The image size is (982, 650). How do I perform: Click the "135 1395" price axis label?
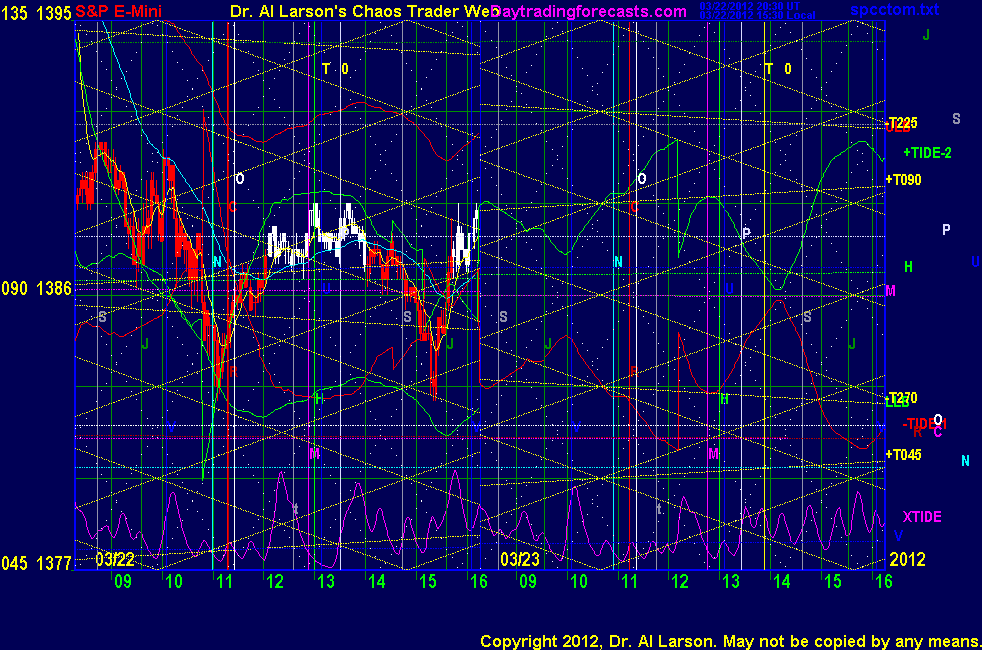[36, 13]
